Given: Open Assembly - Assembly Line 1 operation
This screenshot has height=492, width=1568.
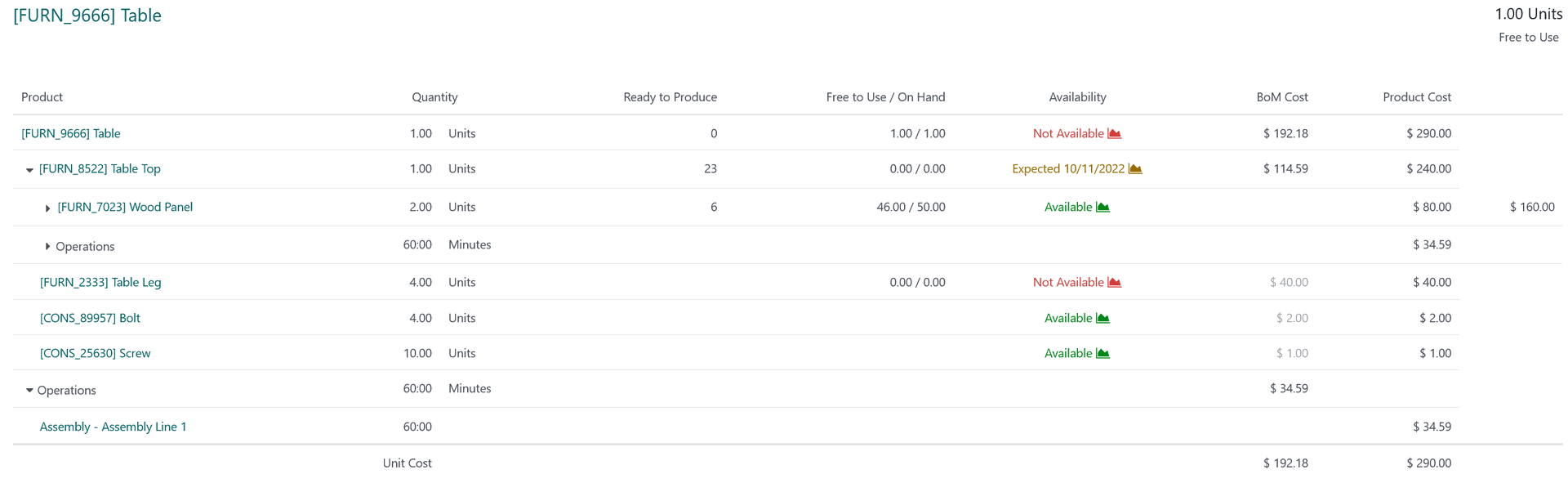Looking at the screenshot, I should 113,427.
